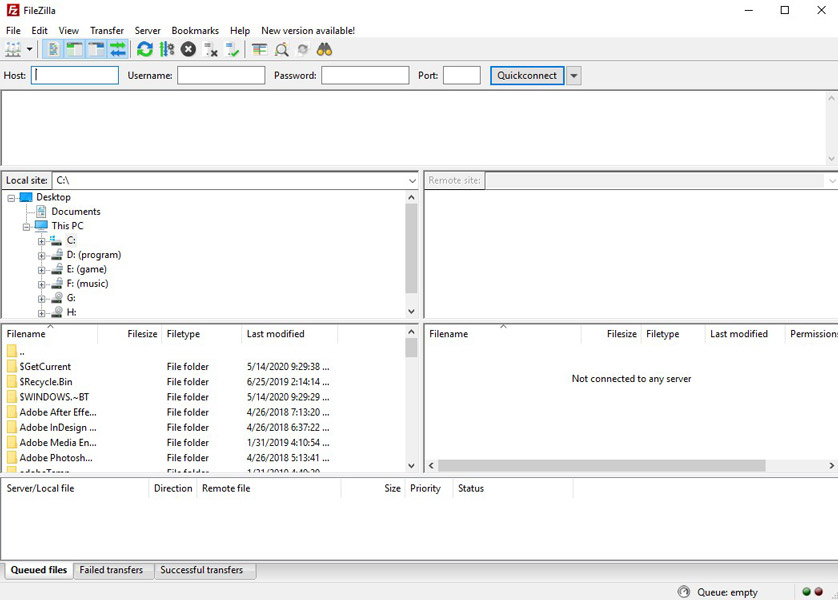Expand the F: (music) drive node

pyautogui.click(x=42, y=284)
